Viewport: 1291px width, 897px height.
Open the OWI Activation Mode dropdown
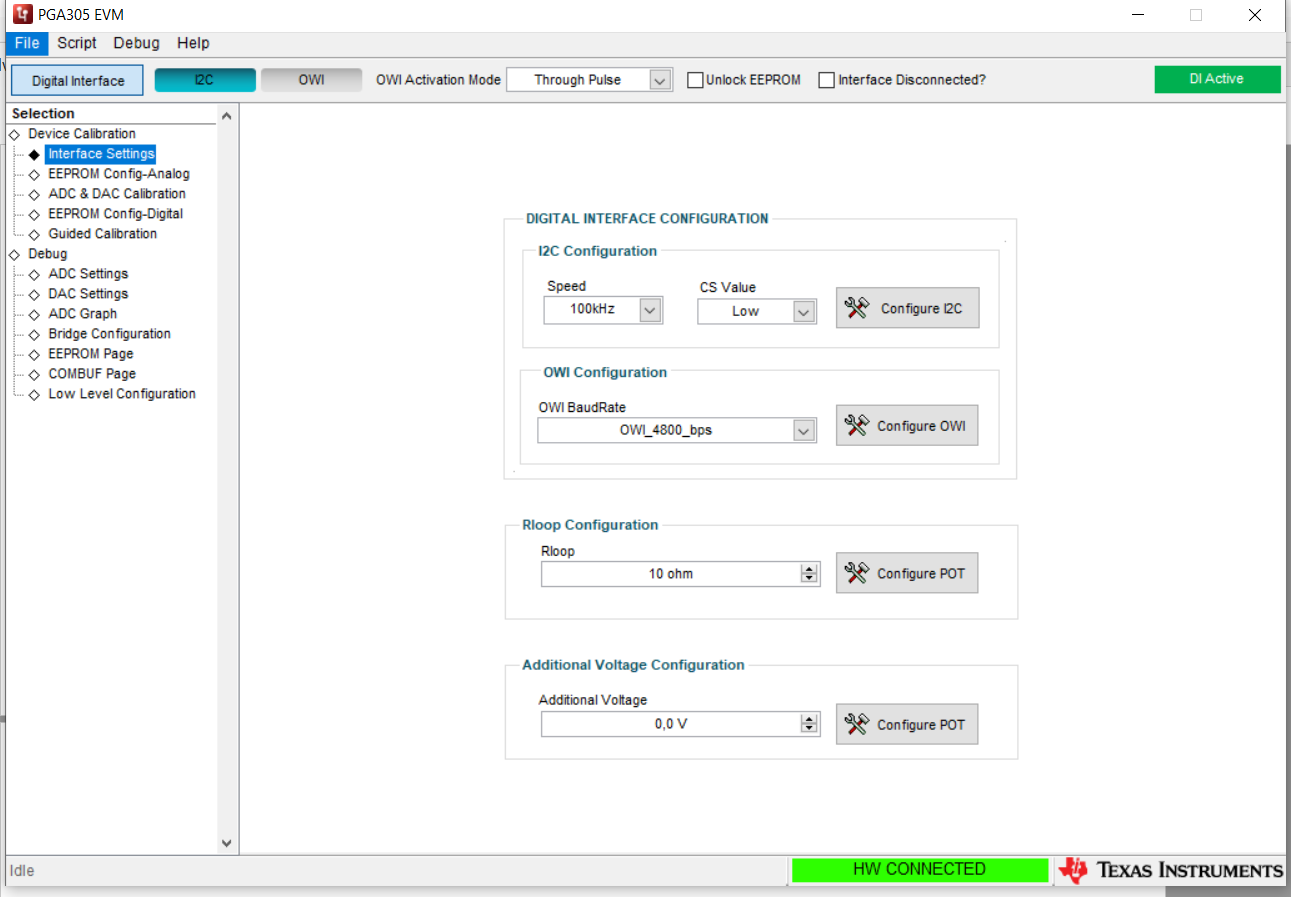[x=660, y=80]
